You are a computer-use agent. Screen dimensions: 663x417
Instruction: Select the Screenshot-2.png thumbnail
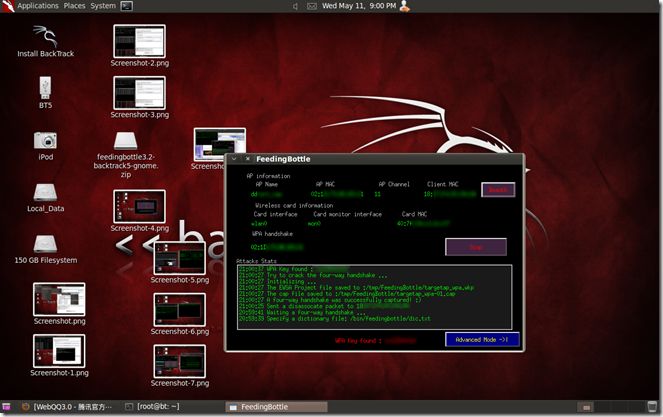tap(140, 41)
